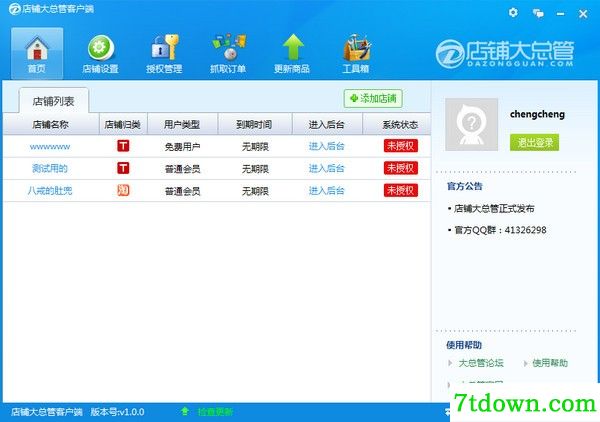The width and height of the screenshot is (600, 422).
Task: Log out with the 退出登录 button
Action: click(534, 142)
